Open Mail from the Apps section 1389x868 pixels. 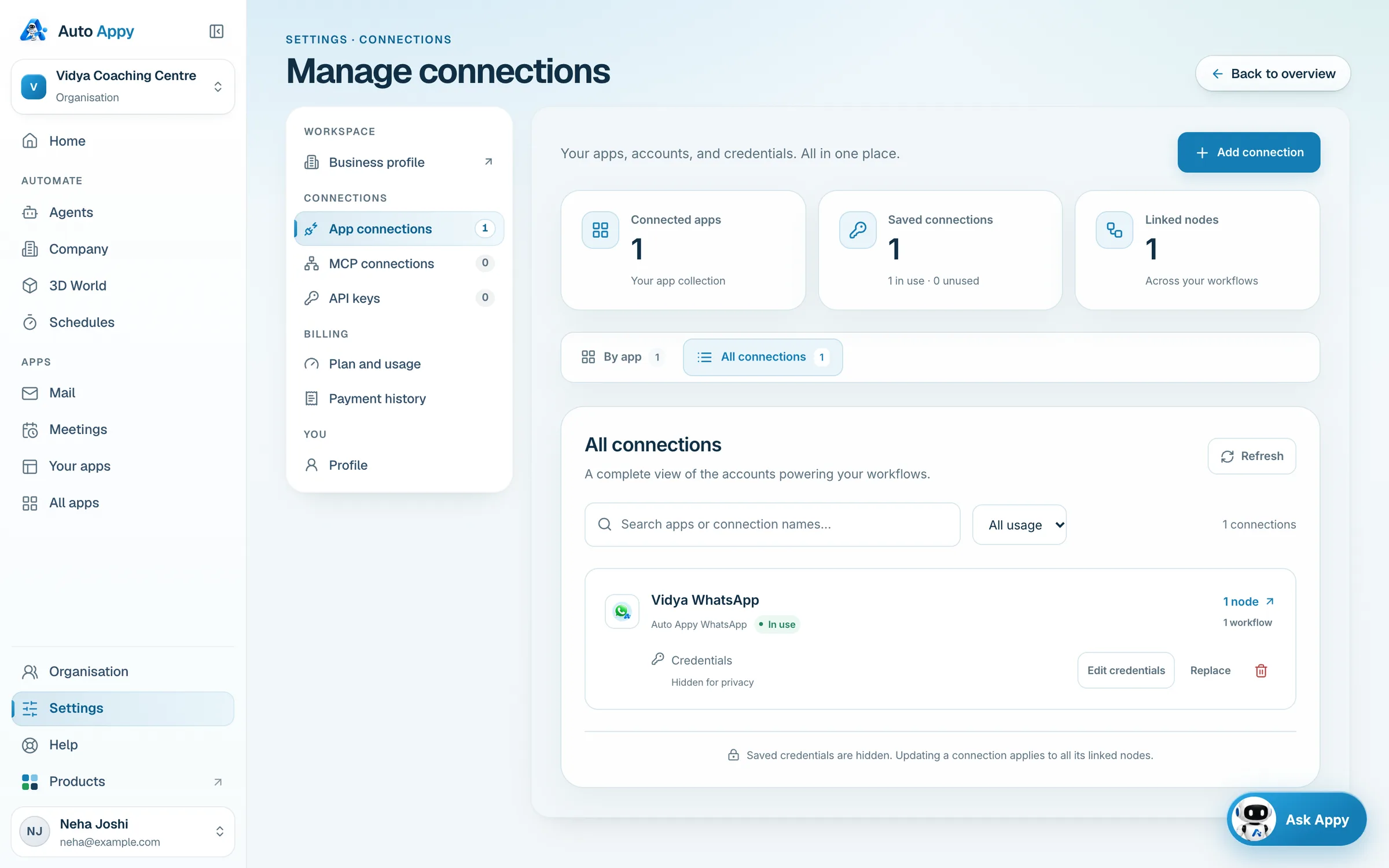click(x=123, y=393)
